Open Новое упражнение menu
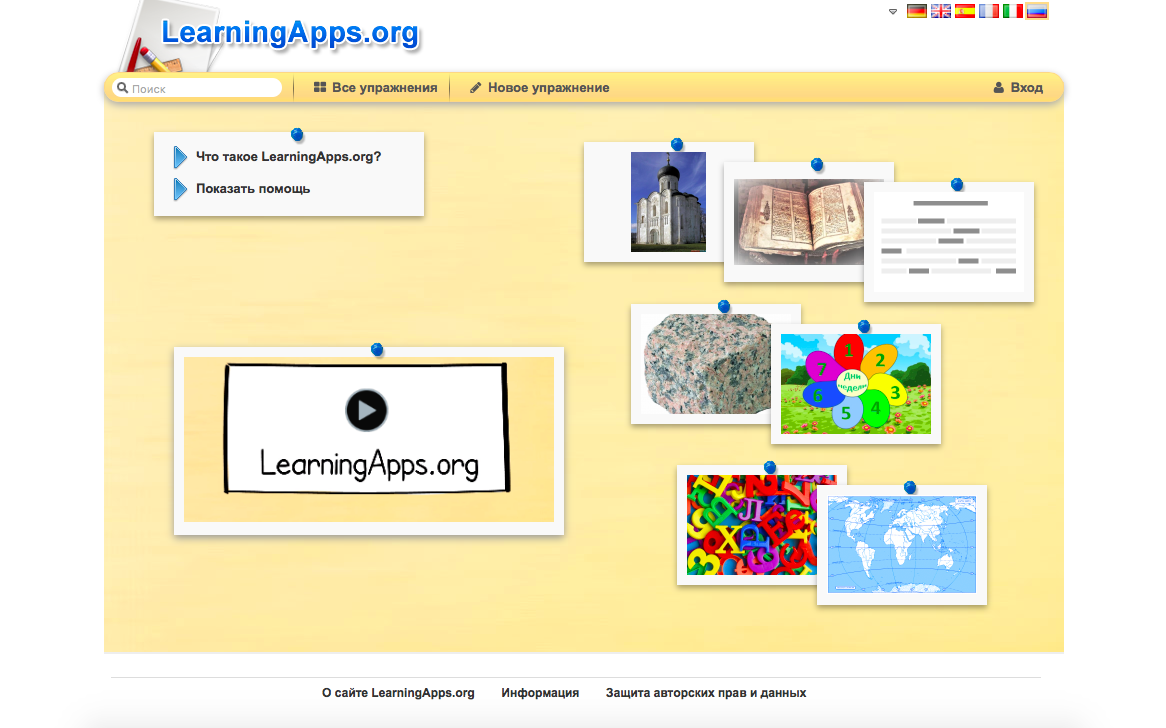The height and width of the screenshot is (728, 1166). (539, 88)
